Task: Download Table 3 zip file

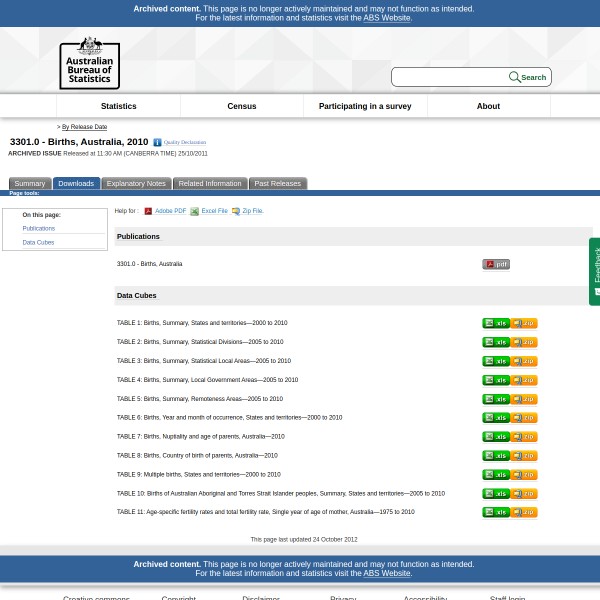Action: pos(524,361)
